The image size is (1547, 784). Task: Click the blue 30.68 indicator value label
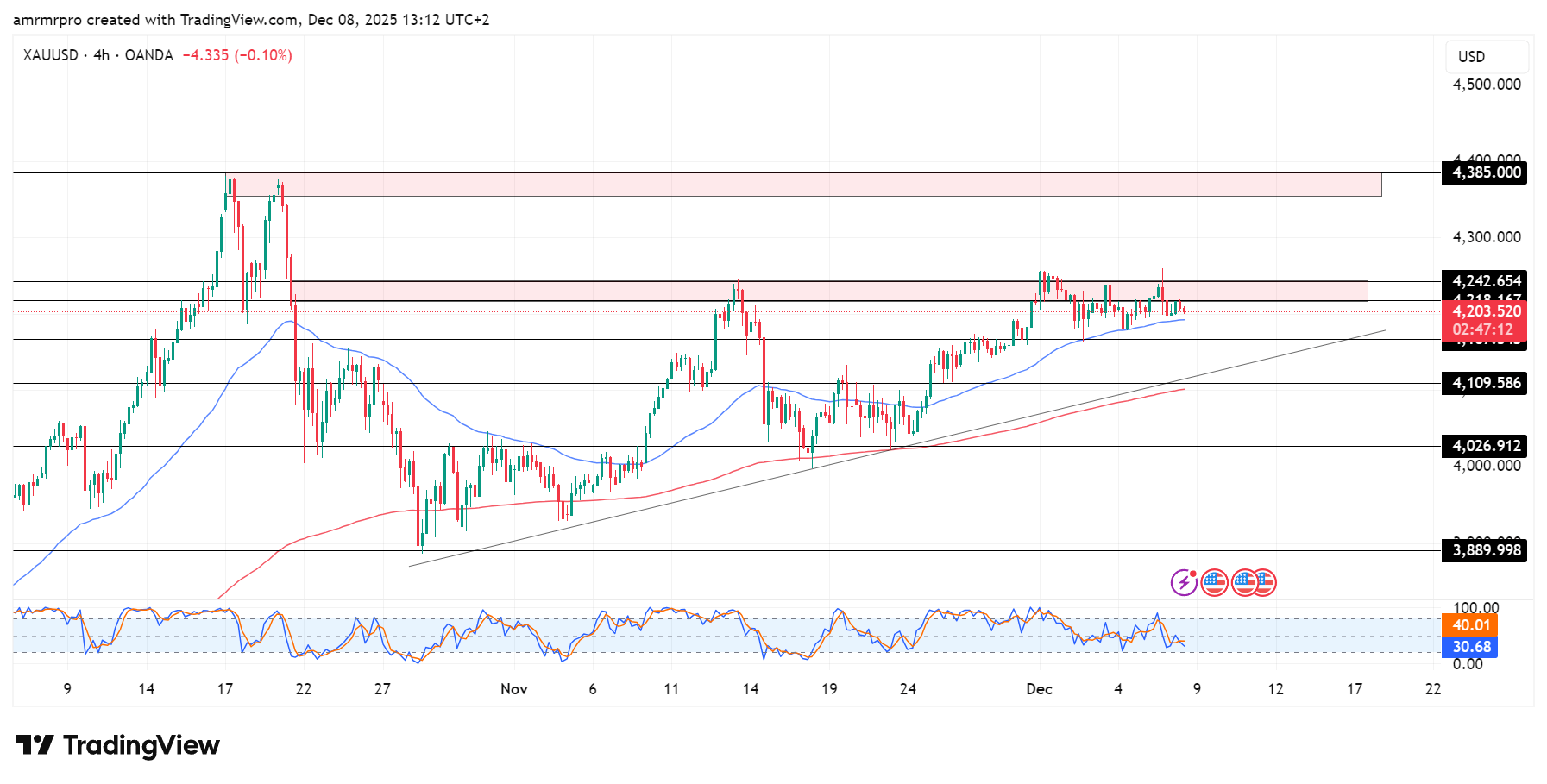(1470, 647)
